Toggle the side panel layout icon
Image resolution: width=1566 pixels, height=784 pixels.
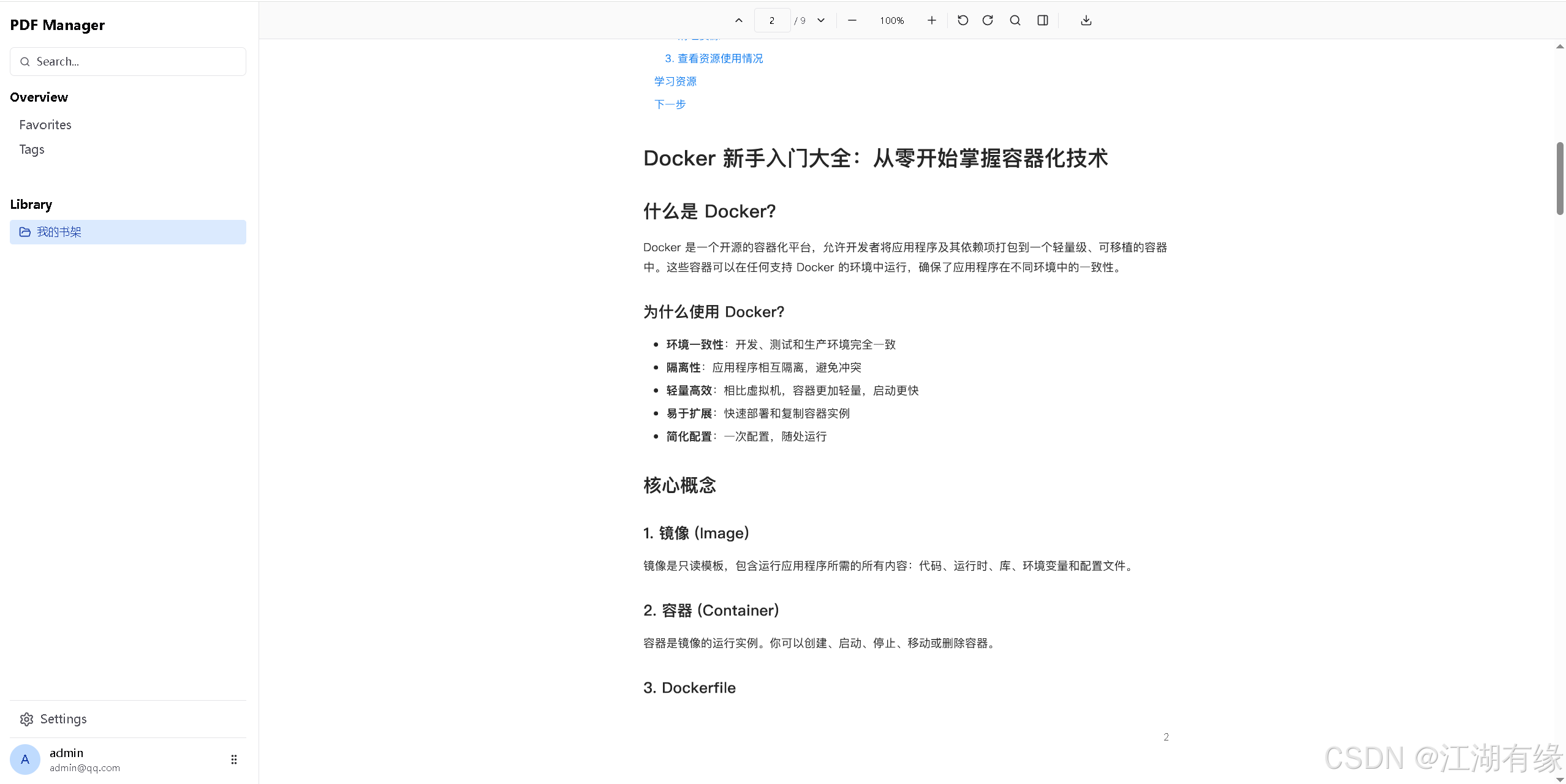click(x=1042, y=20)
